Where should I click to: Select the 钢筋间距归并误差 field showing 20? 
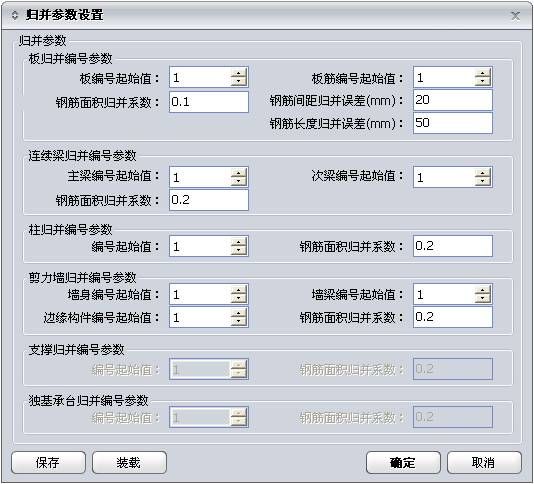tap(453, 100)
